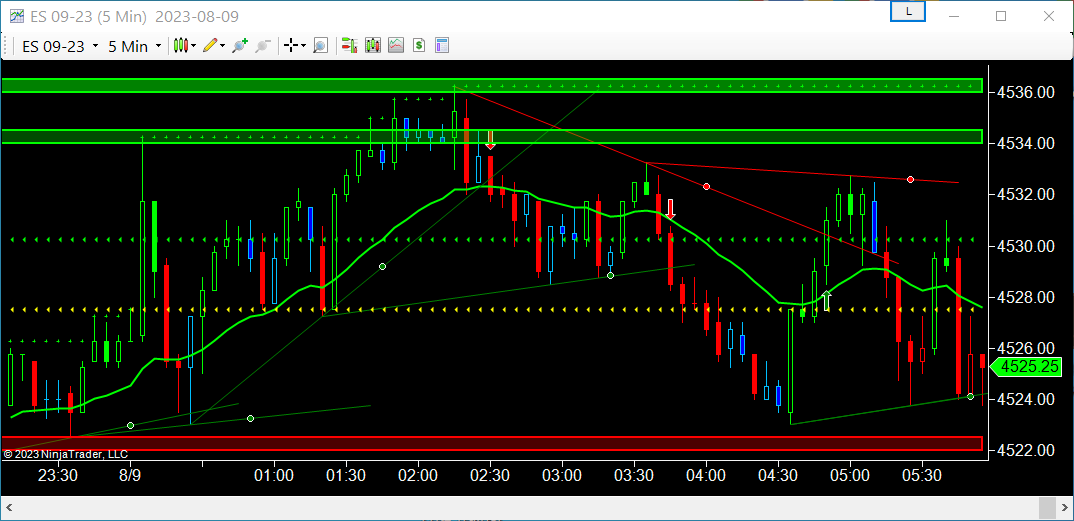This screenshot has width=1074, height=521.
Task: Click the 4528.00 price axis label
Action: coord(1026,296)
